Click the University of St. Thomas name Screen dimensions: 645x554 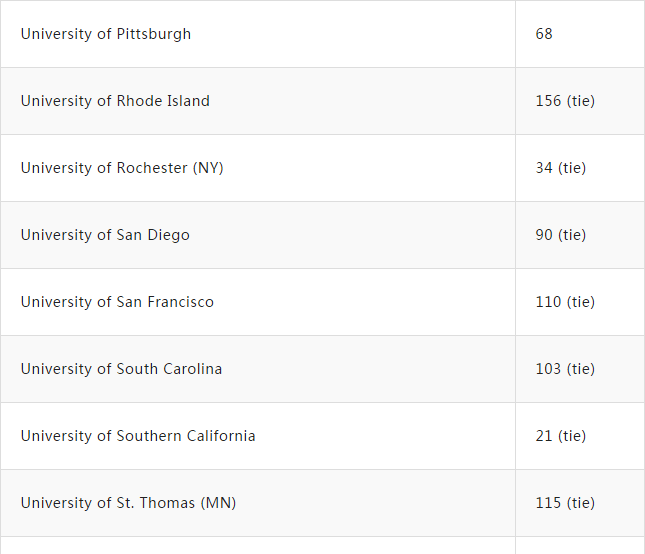click(x=108, y=503)
